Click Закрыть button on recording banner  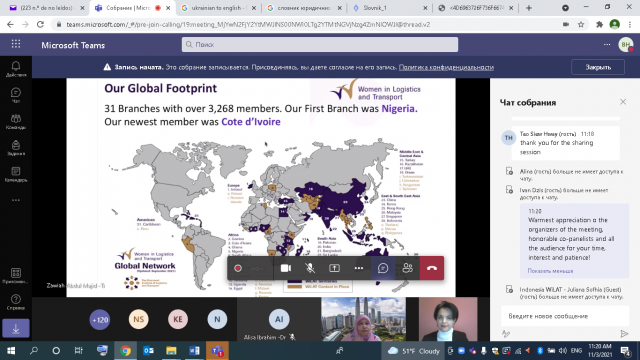tap(598, 67)
